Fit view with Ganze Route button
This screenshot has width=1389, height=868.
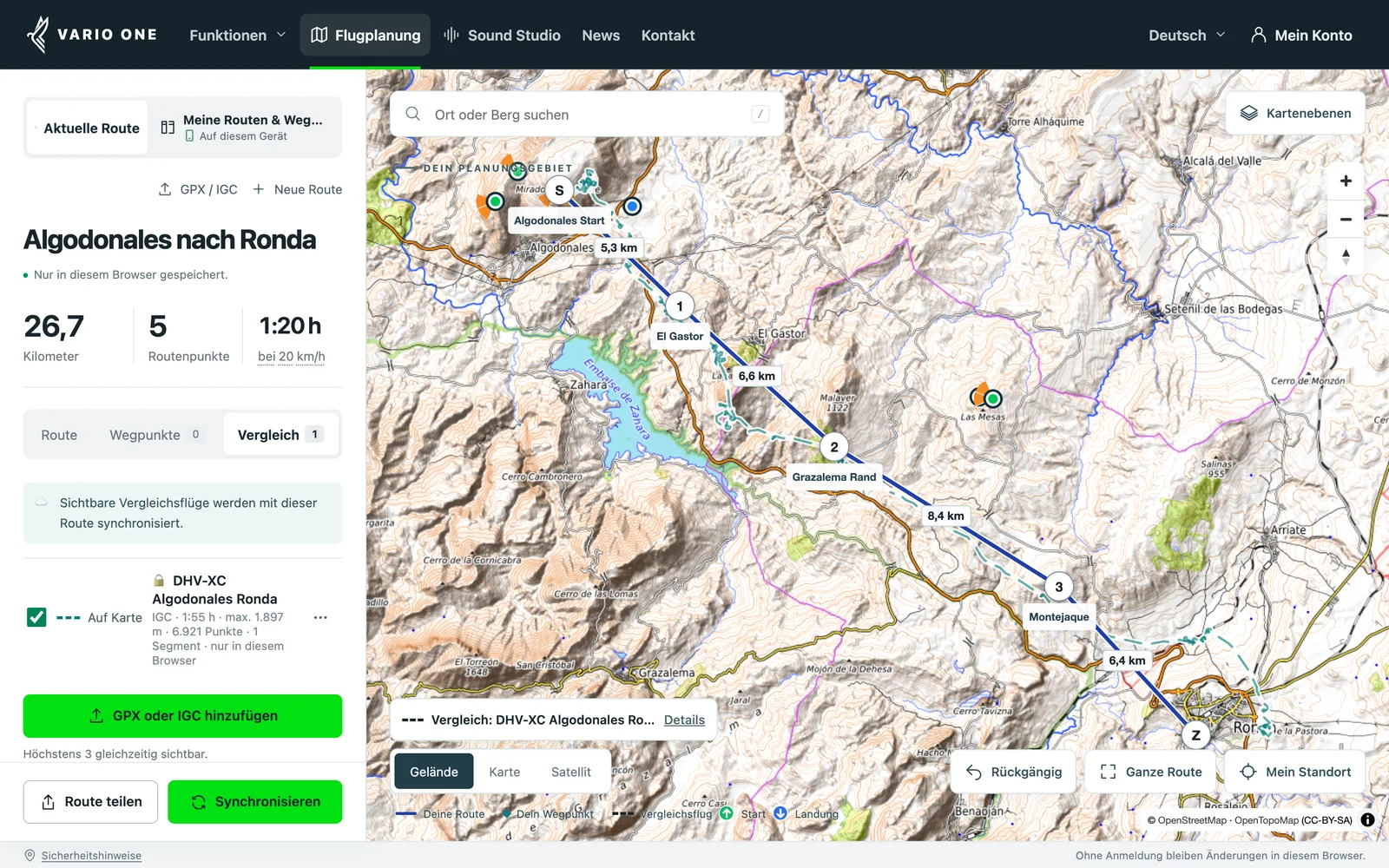(1150, 772)
